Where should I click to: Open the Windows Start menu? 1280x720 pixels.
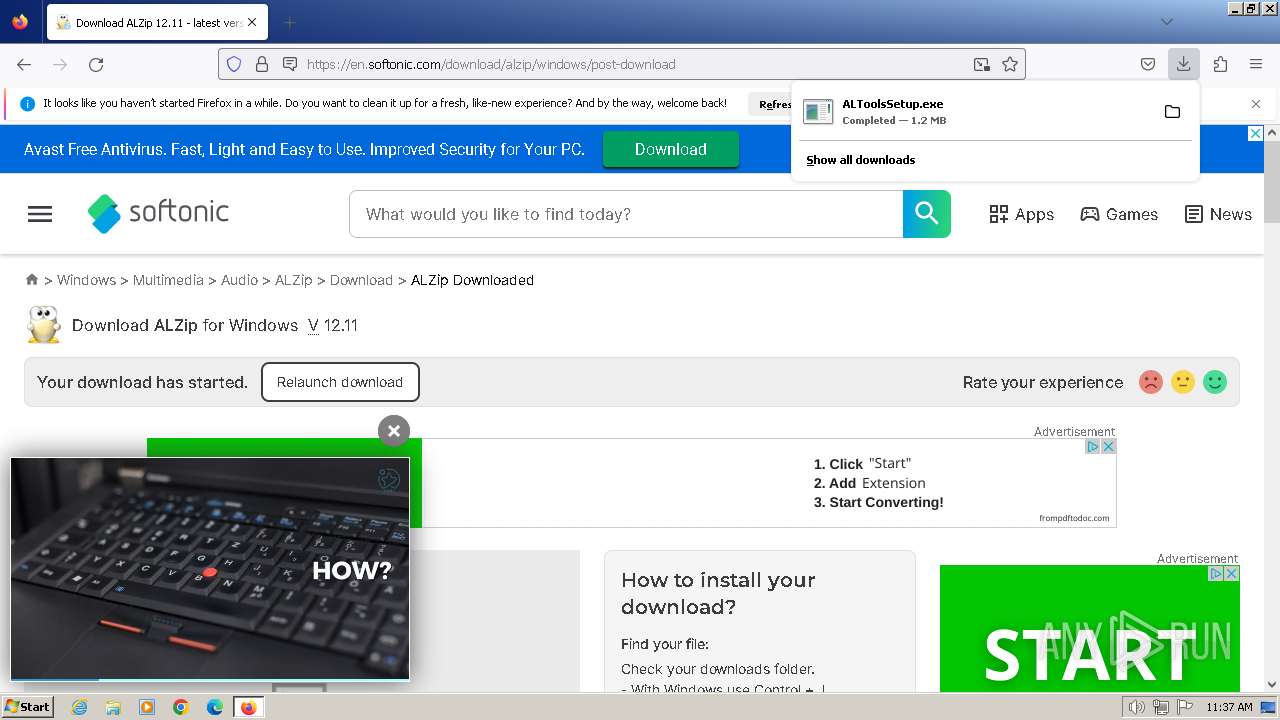(27, 707)
